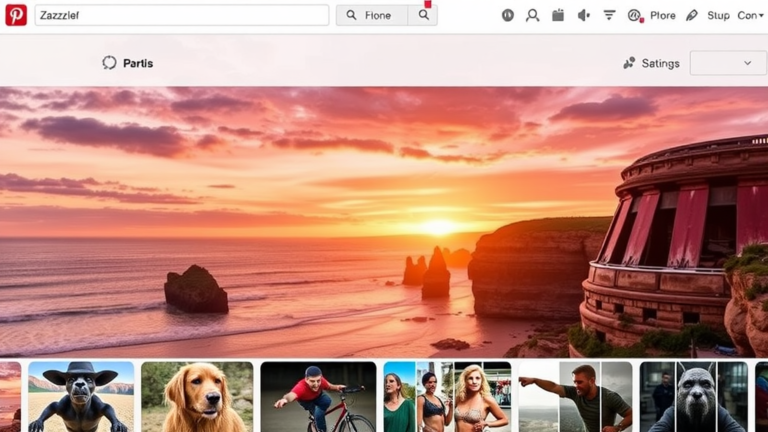The height and width of the screenshot is (432, 768).
Task: Click the Zazzzlef search input field
Action: [182, 15]
